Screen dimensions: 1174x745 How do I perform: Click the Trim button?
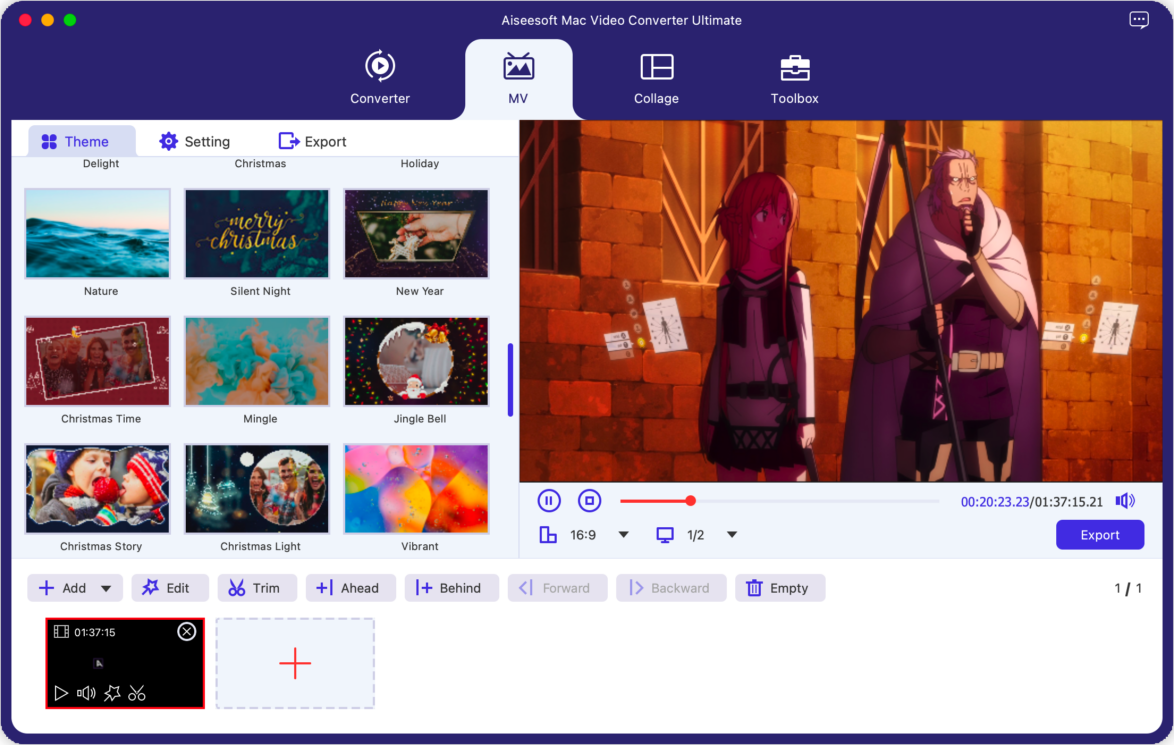click(x=257, y=588)
